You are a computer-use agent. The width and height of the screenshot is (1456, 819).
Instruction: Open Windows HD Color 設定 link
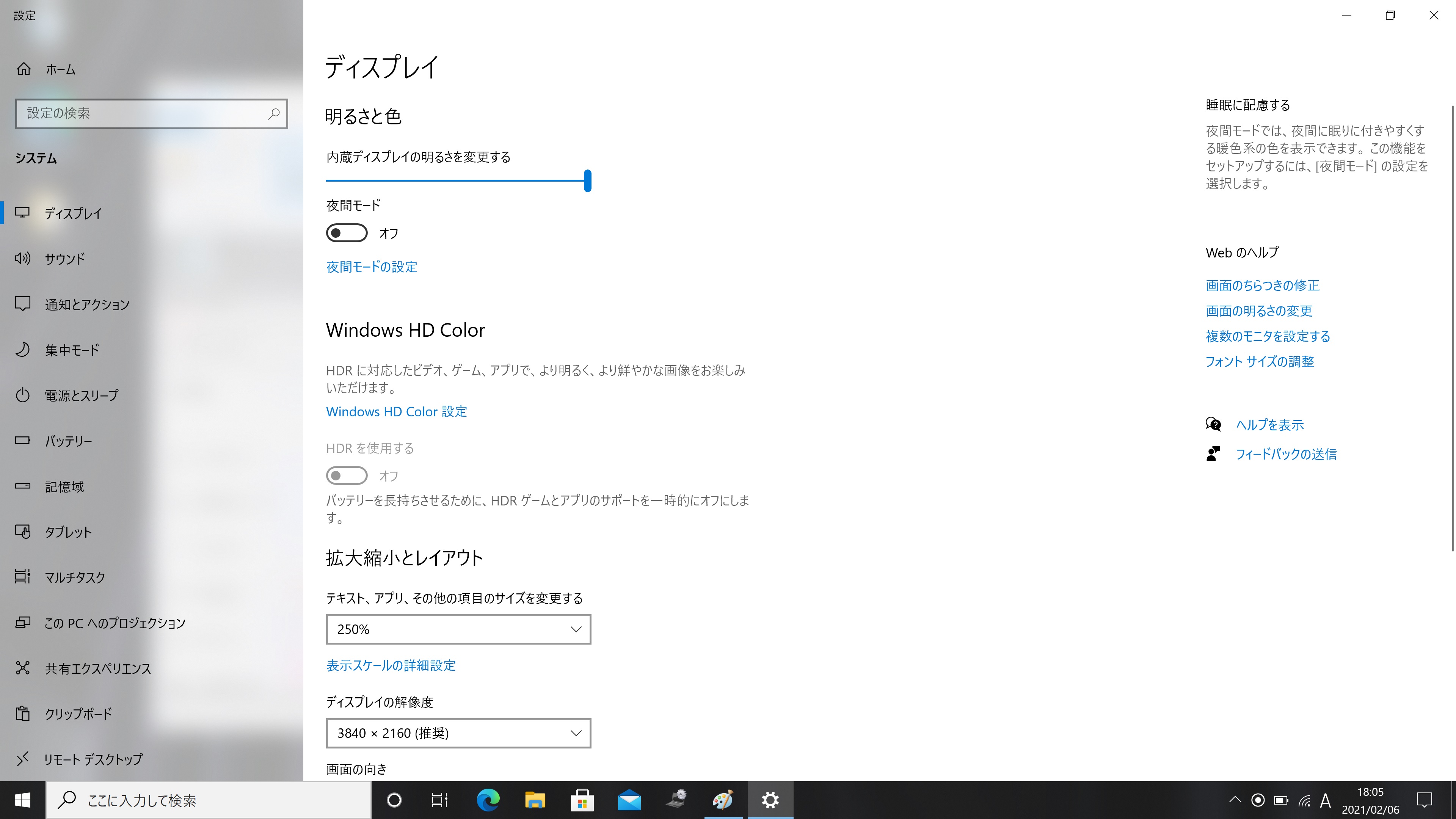click(x=396, y=411)
